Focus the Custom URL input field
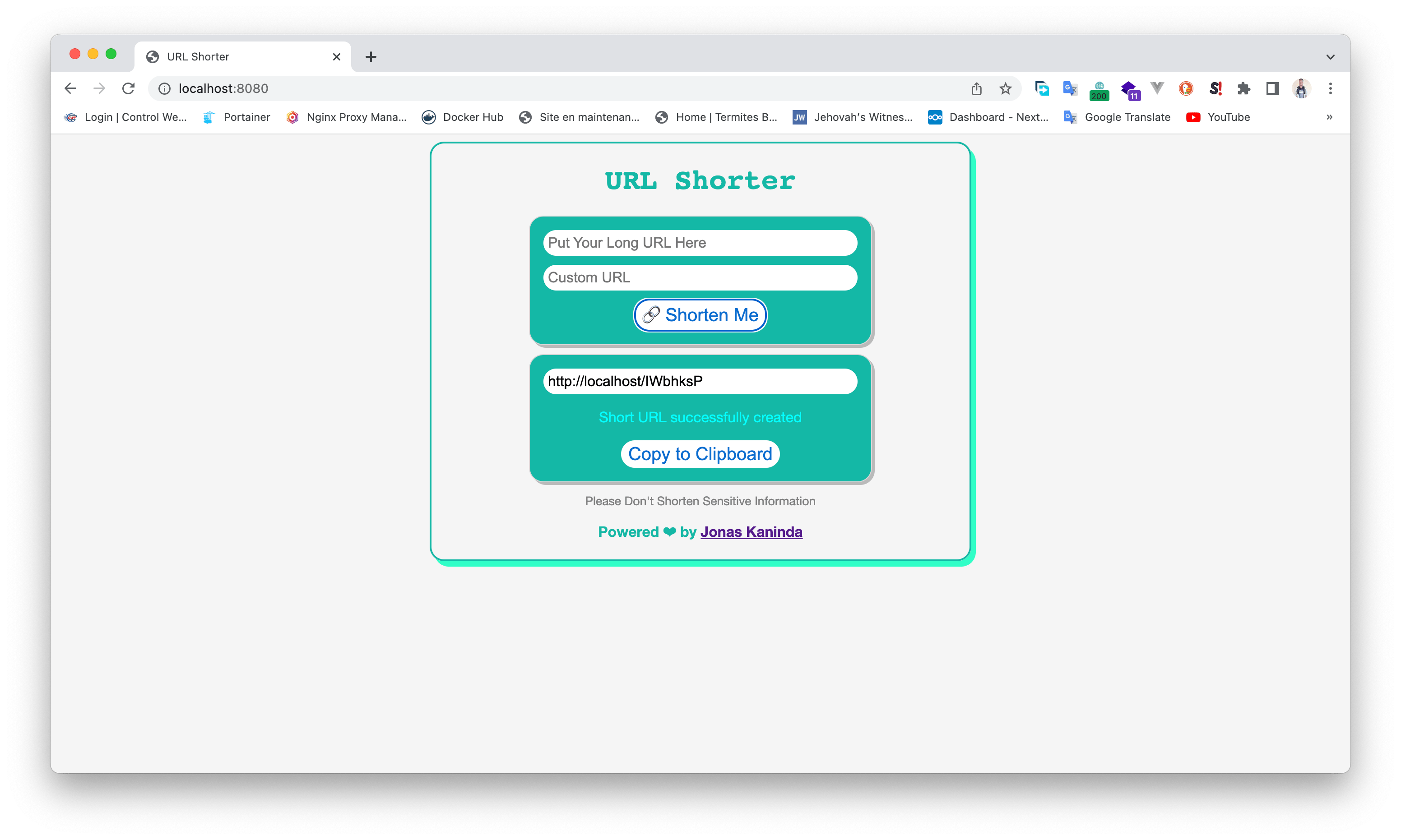 click(x=700, y=277)
